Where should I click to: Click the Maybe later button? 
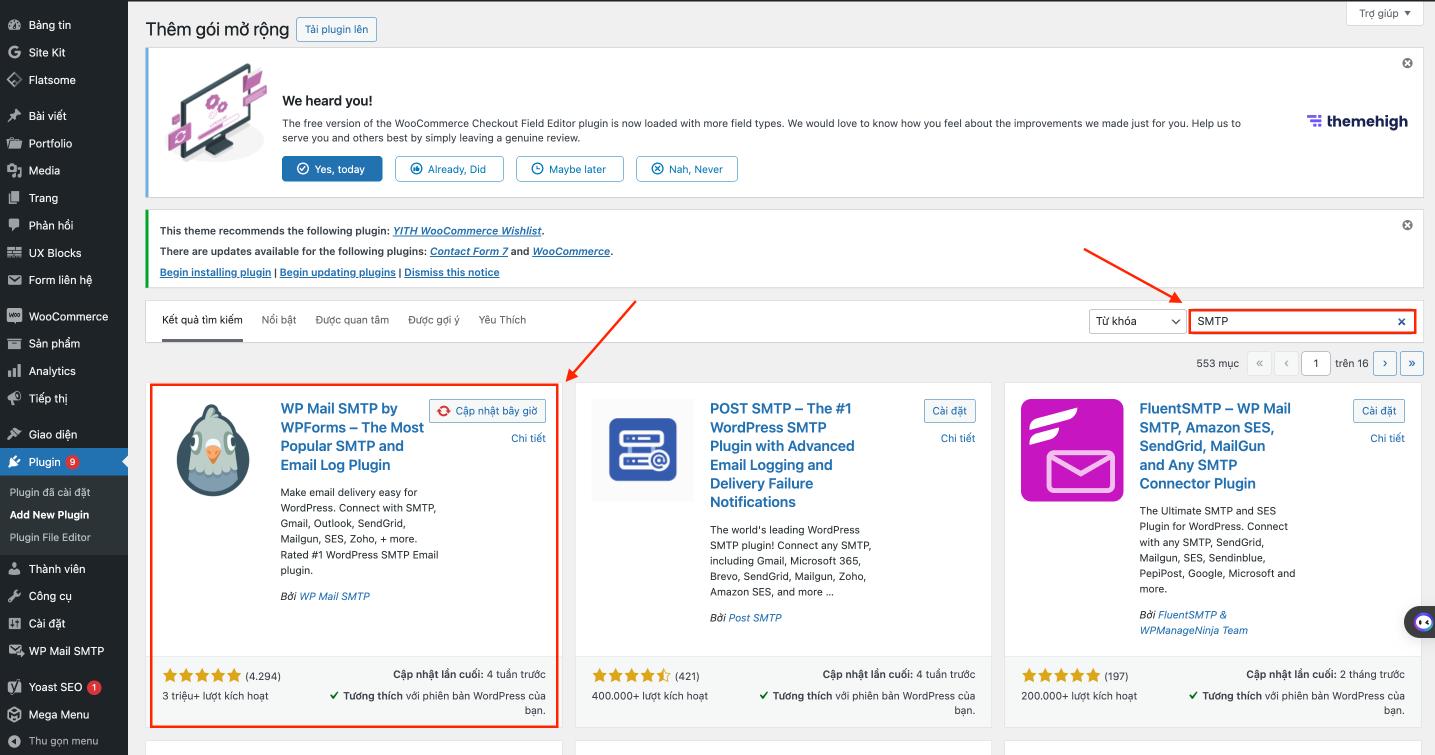(569, 169)
